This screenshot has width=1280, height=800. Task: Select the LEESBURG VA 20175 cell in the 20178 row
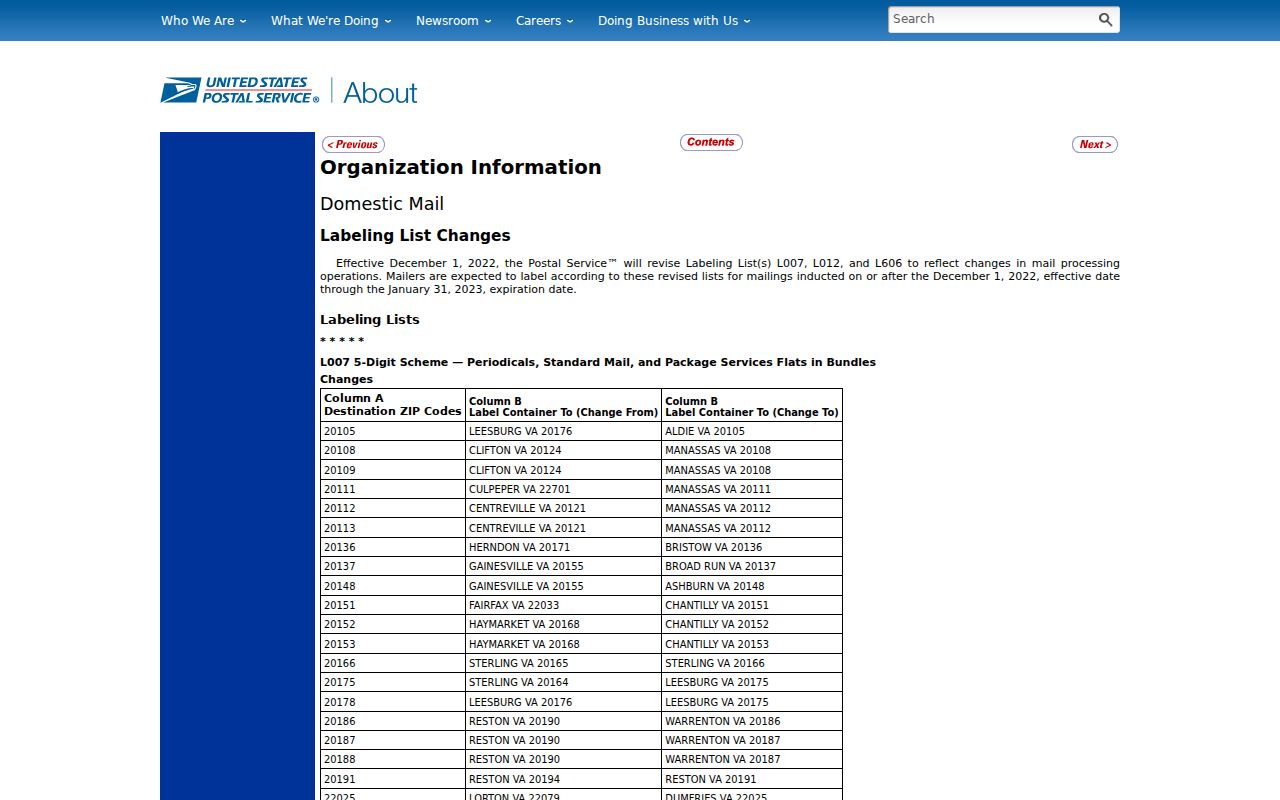click(x=752, y=702)
